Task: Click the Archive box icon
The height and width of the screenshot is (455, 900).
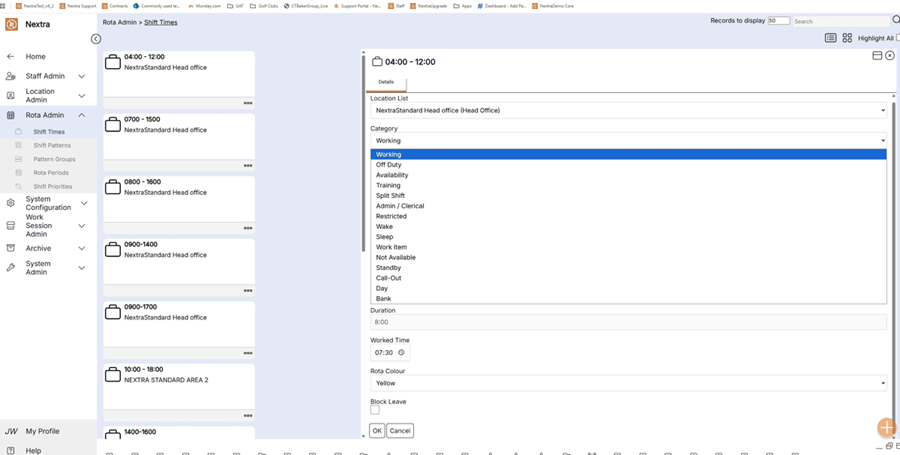Action: [10, 248]
